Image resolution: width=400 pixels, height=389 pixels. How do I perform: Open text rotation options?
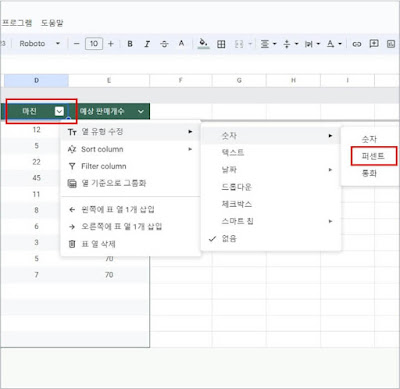334,44
